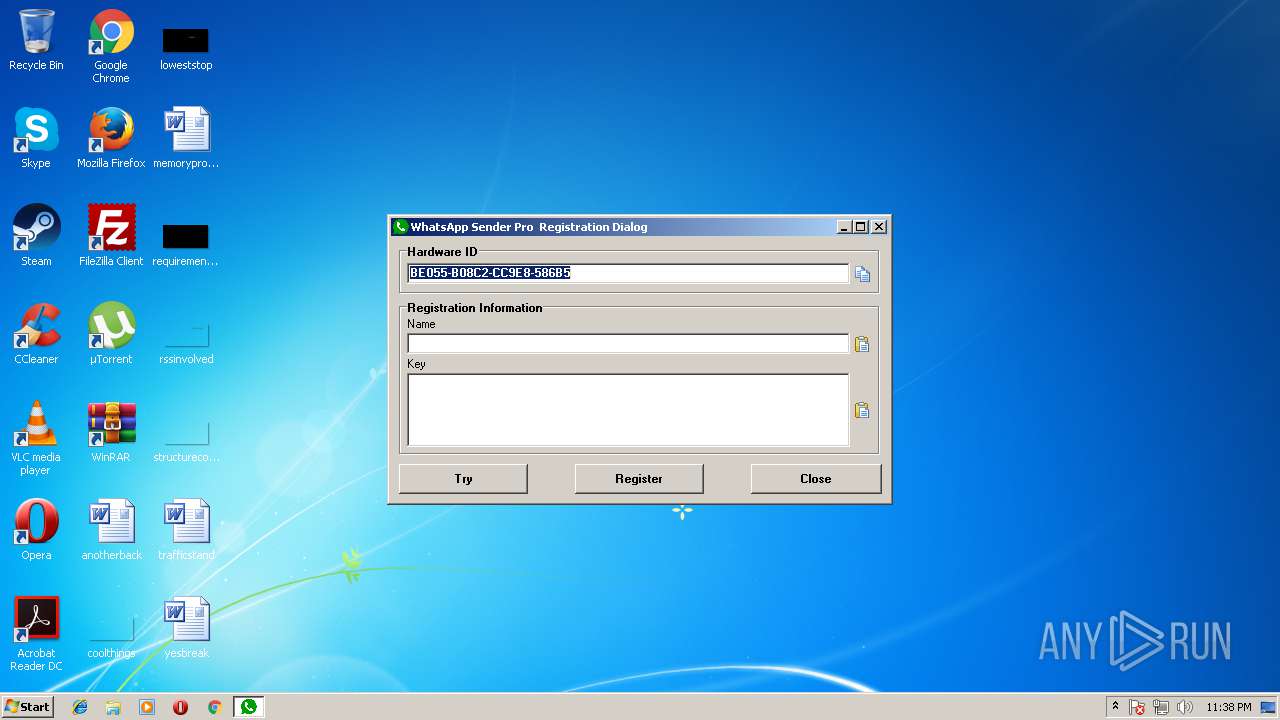Open clock showing 11:38 PM
The width and height of the screenshot is (1280, 720).
(1229, 707)
